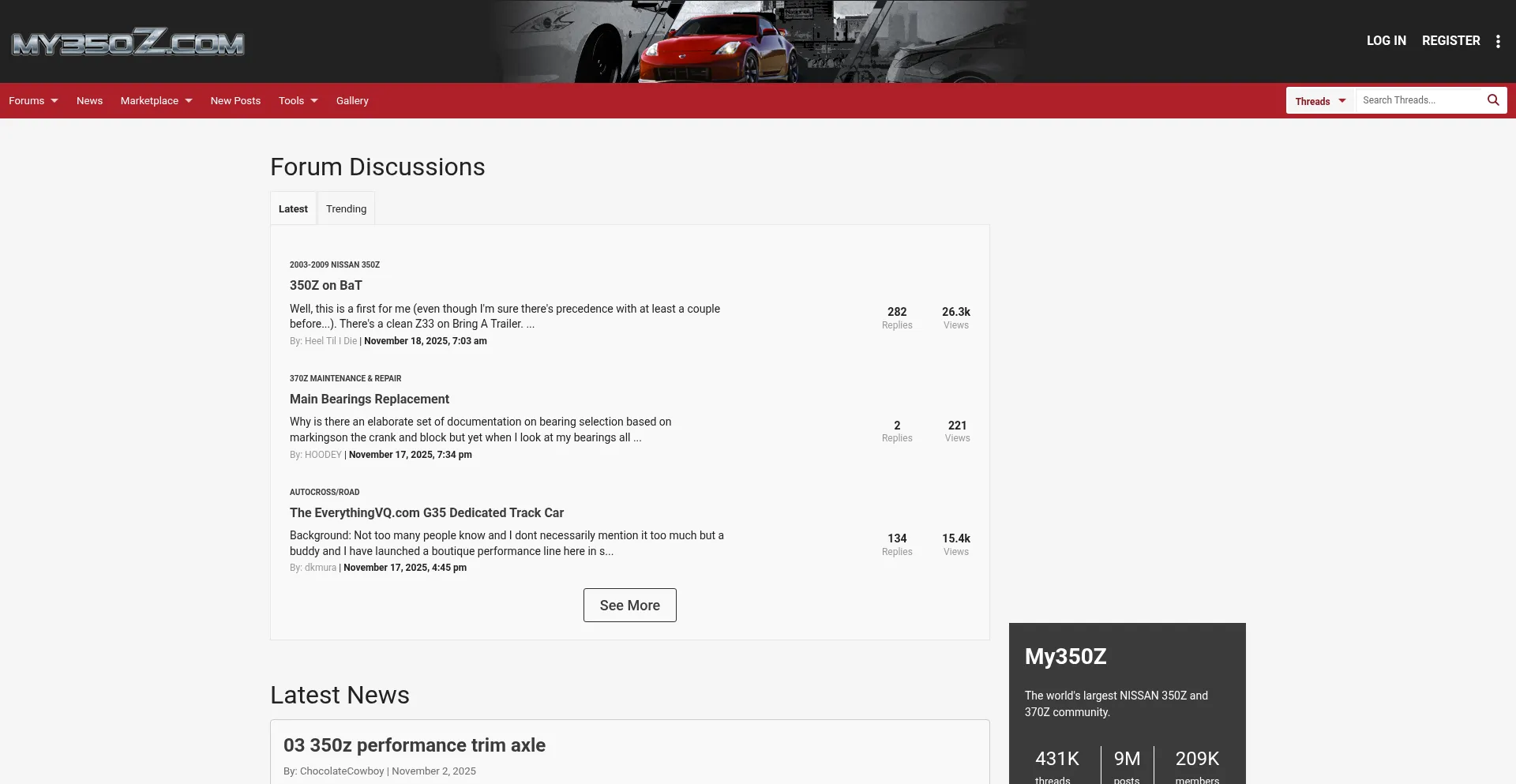Viewport: 1516px width, 784px height.
Task: Open the three-dot more options menu
Action: click(x=1498, y=41)
